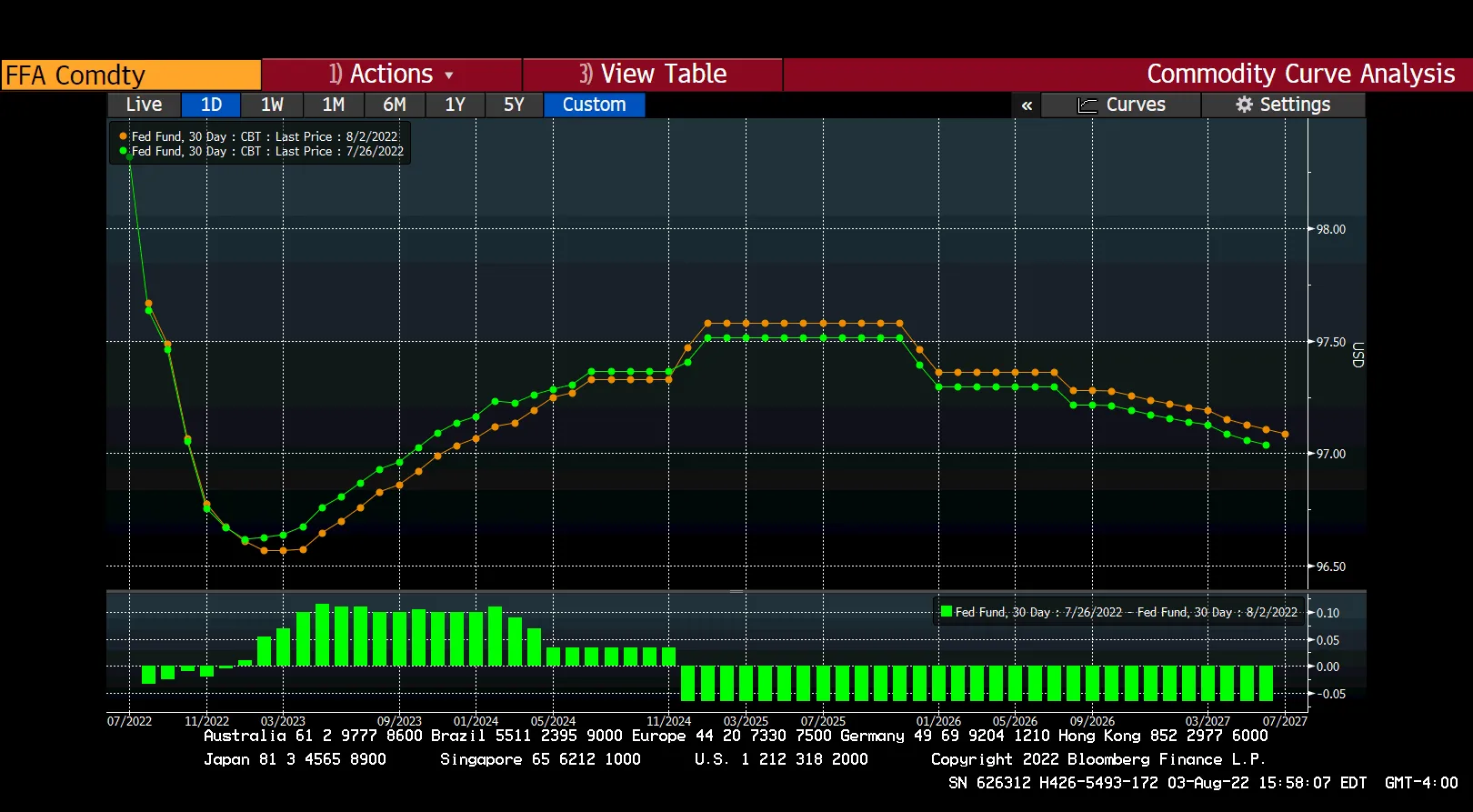Click the FFA Comdty ticker input field
This screenshot has height=812, width=1473.
click(x=131, y=75)
